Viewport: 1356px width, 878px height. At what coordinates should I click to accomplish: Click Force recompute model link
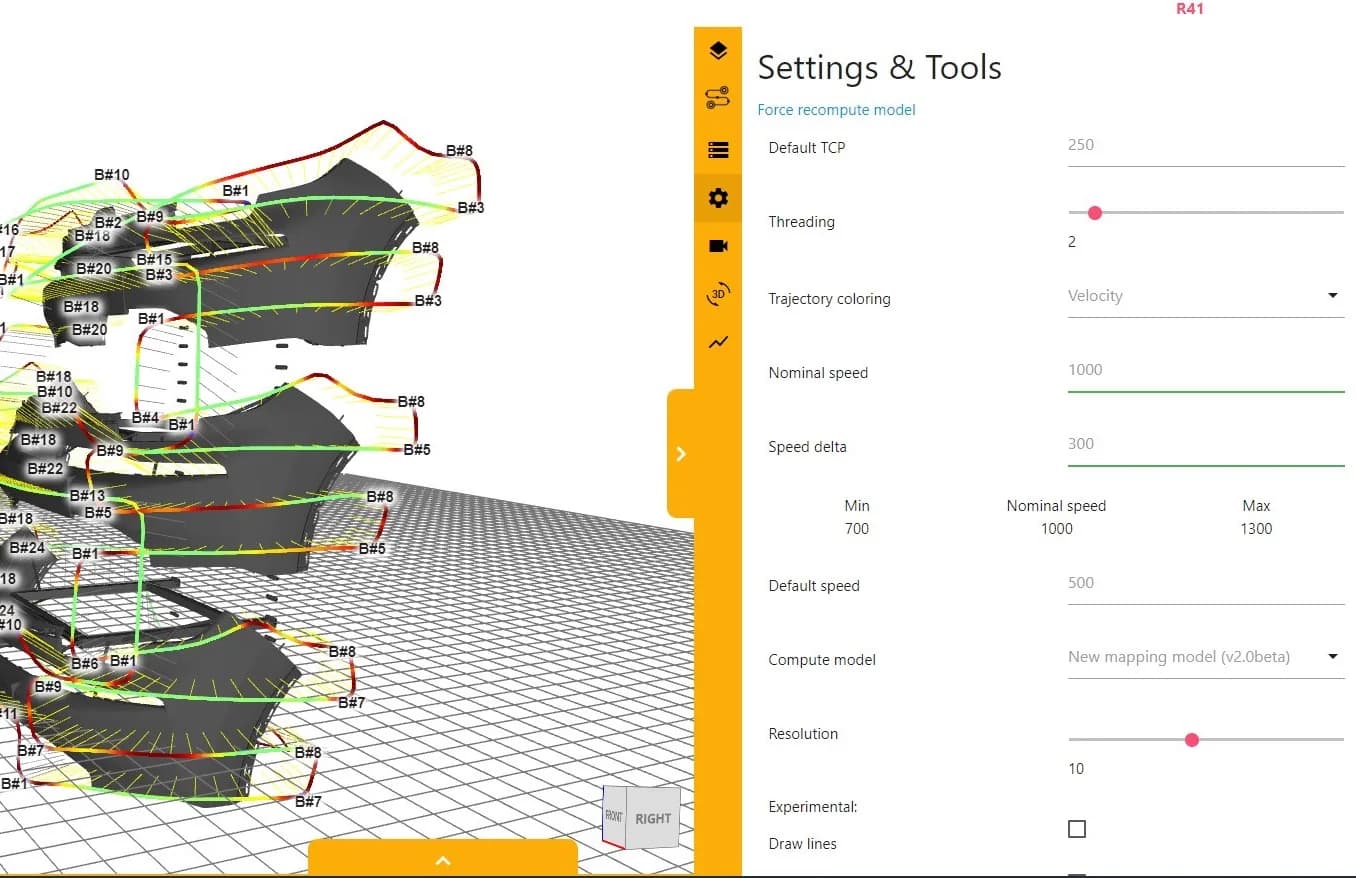pos(836,110)
